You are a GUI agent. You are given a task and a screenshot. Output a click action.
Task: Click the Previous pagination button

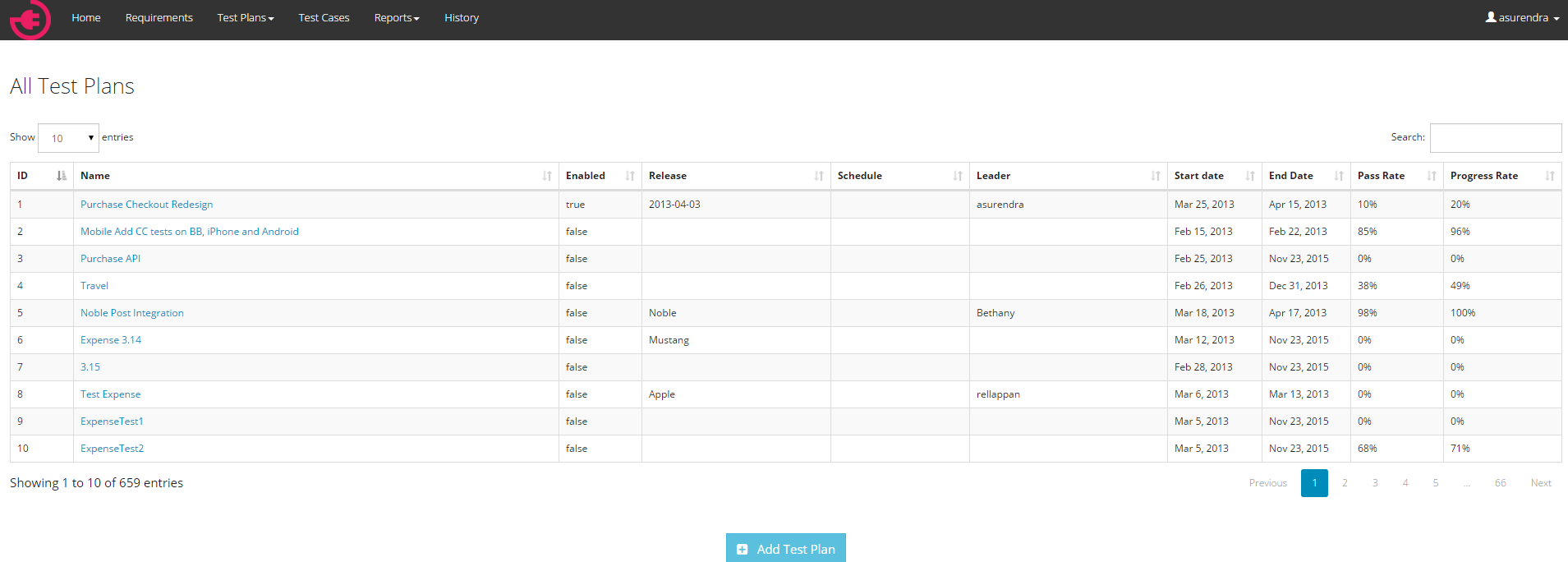point(1267,483)
